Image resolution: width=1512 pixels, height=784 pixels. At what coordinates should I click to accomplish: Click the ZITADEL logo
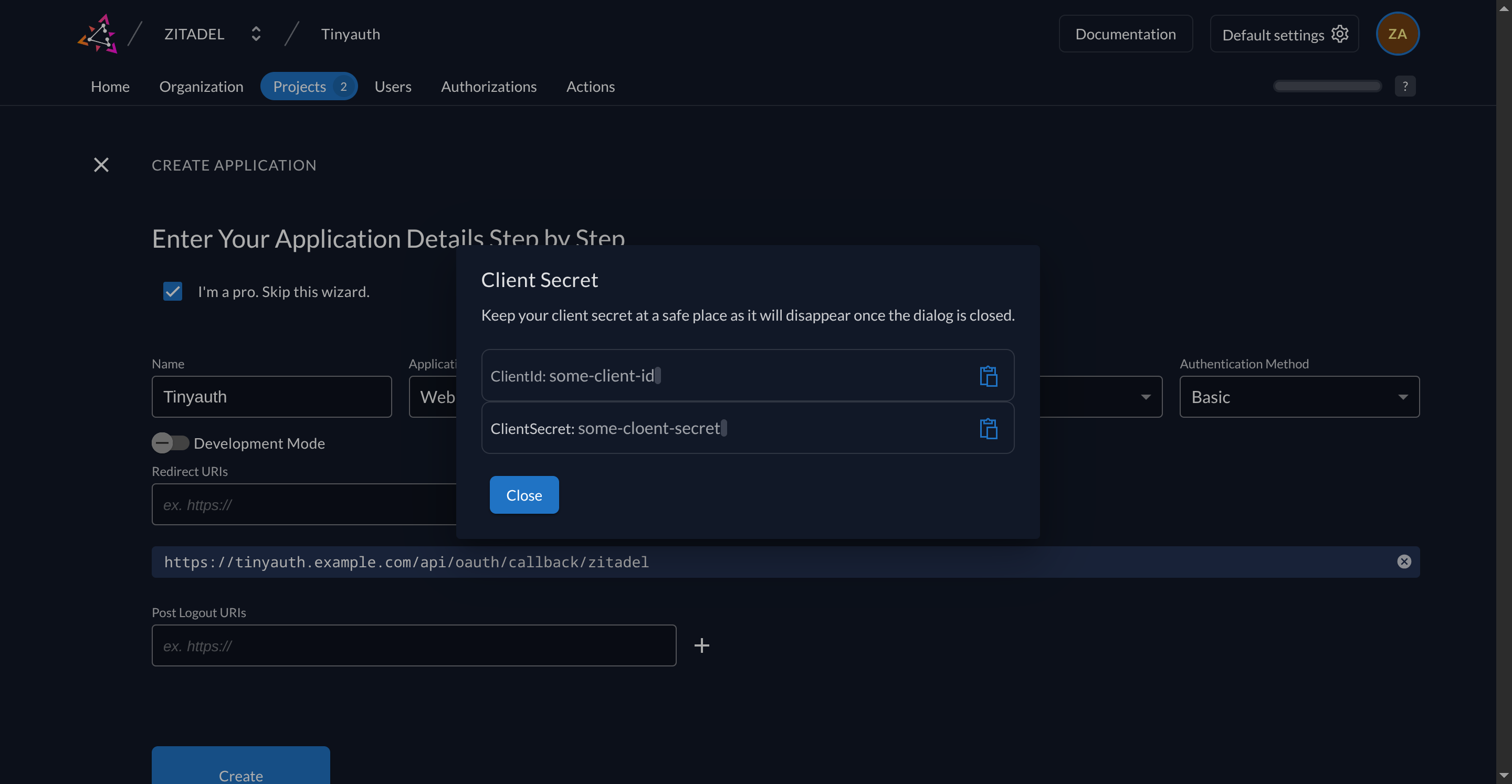pyautogui.click(x=98, y=34)
